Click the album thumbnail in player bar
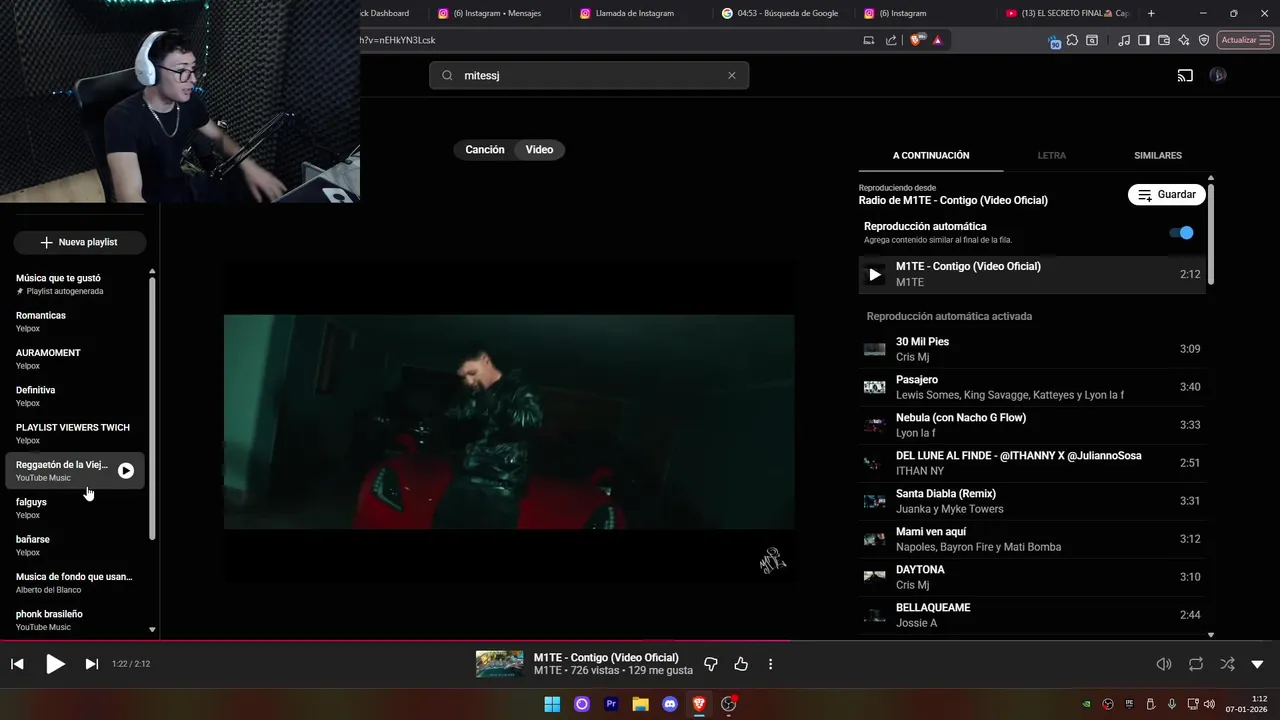This screenshot has width=1280, height=720. pyautogui.click(x=499, y=664)
